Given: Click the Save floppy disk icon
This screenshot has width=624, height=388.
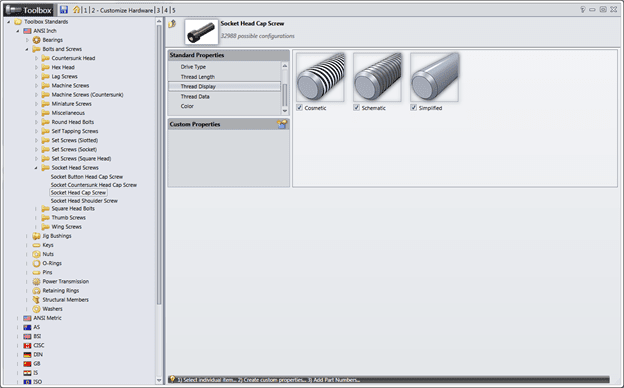Looking at the screenshot, I should (x=64, y=10).
